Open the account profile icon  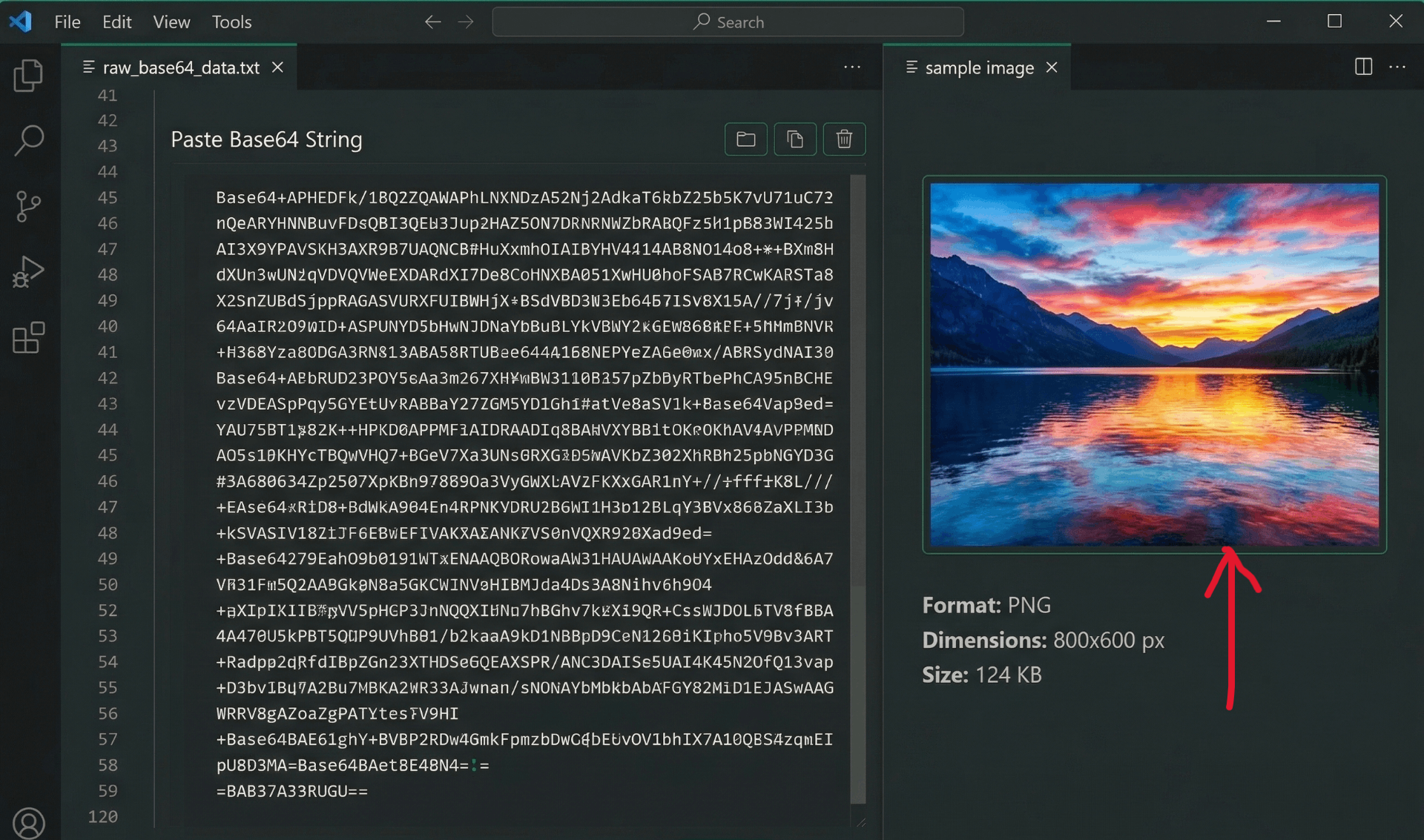click(x=28, y=822)
